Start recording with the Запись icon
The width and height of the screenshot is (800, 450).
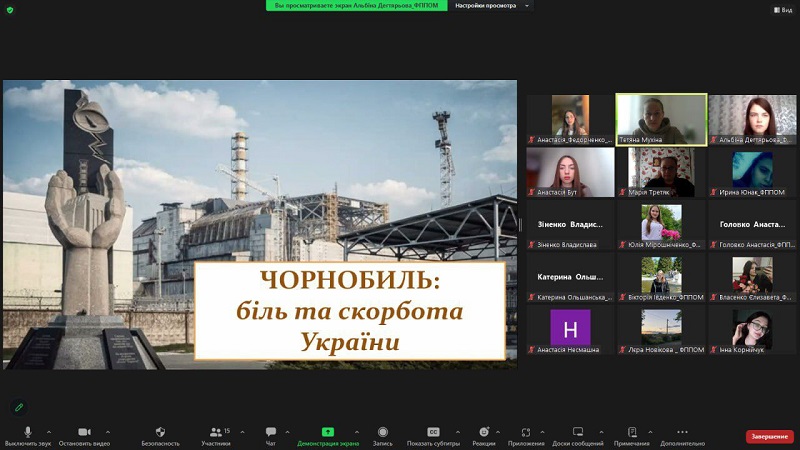pyautogui.click(x=382, y=432)
